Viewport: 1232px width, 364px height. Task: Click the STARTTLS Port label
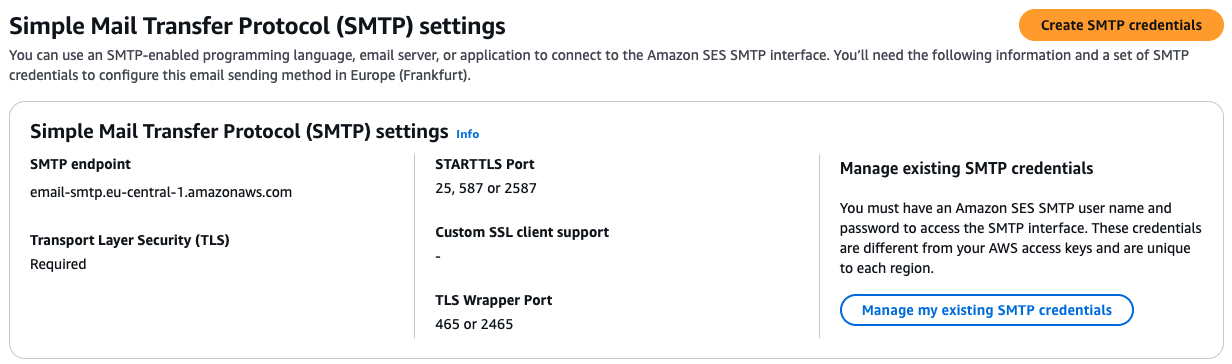(x=485, y=164)
